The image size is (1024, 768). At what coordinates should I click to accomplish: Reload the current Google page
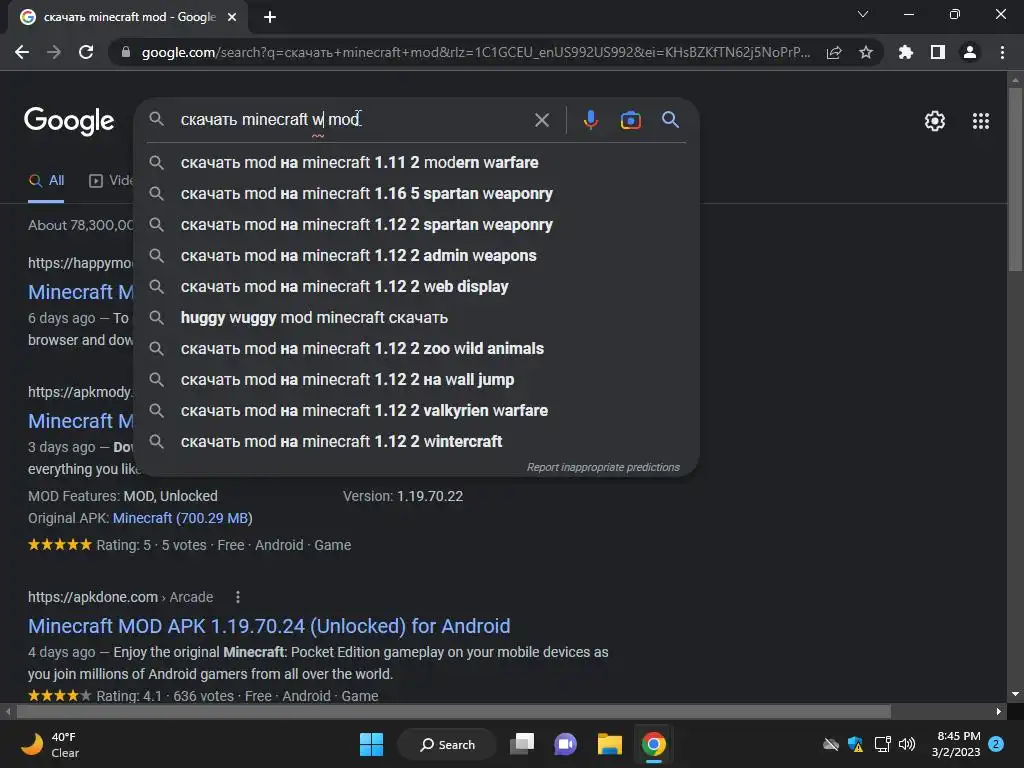86,52
